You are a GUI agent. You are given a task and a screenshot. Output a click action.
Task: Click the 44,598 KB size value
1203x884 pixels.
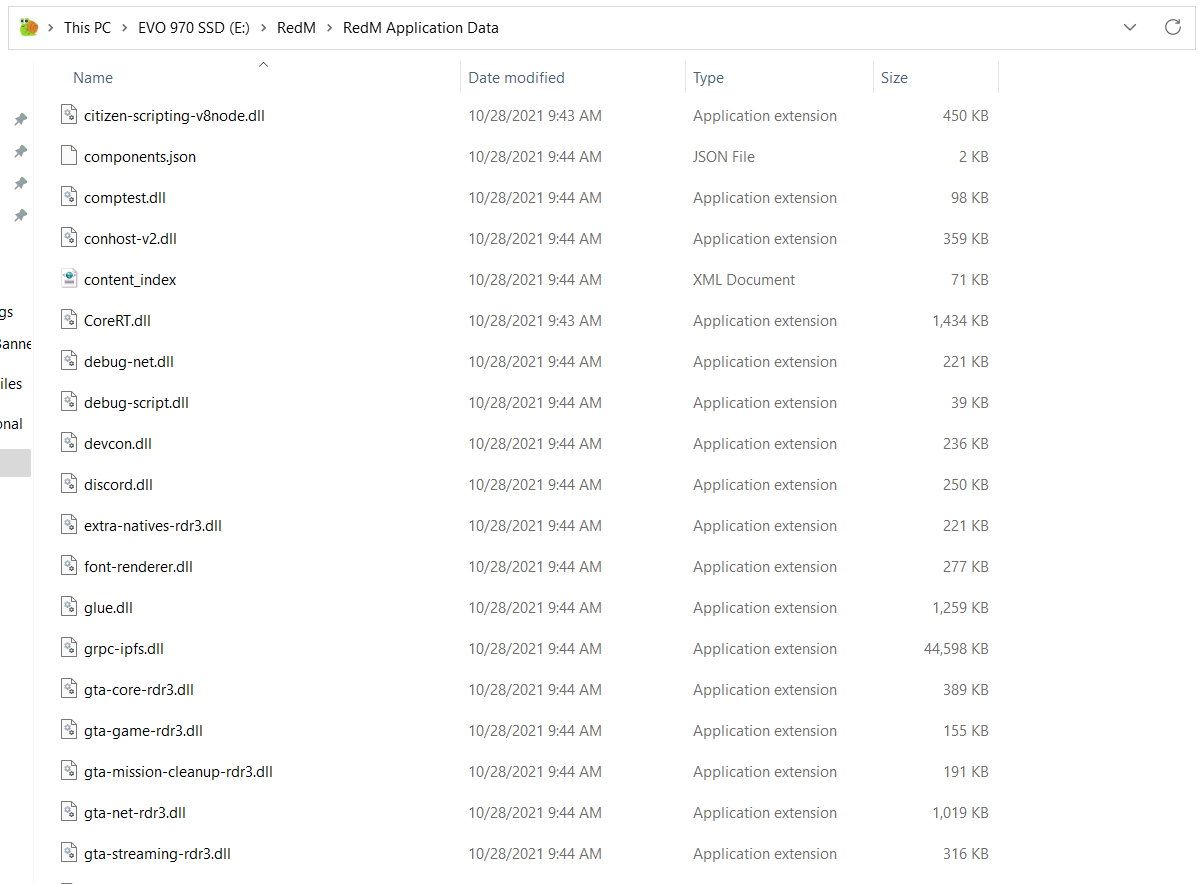[956, 648]
